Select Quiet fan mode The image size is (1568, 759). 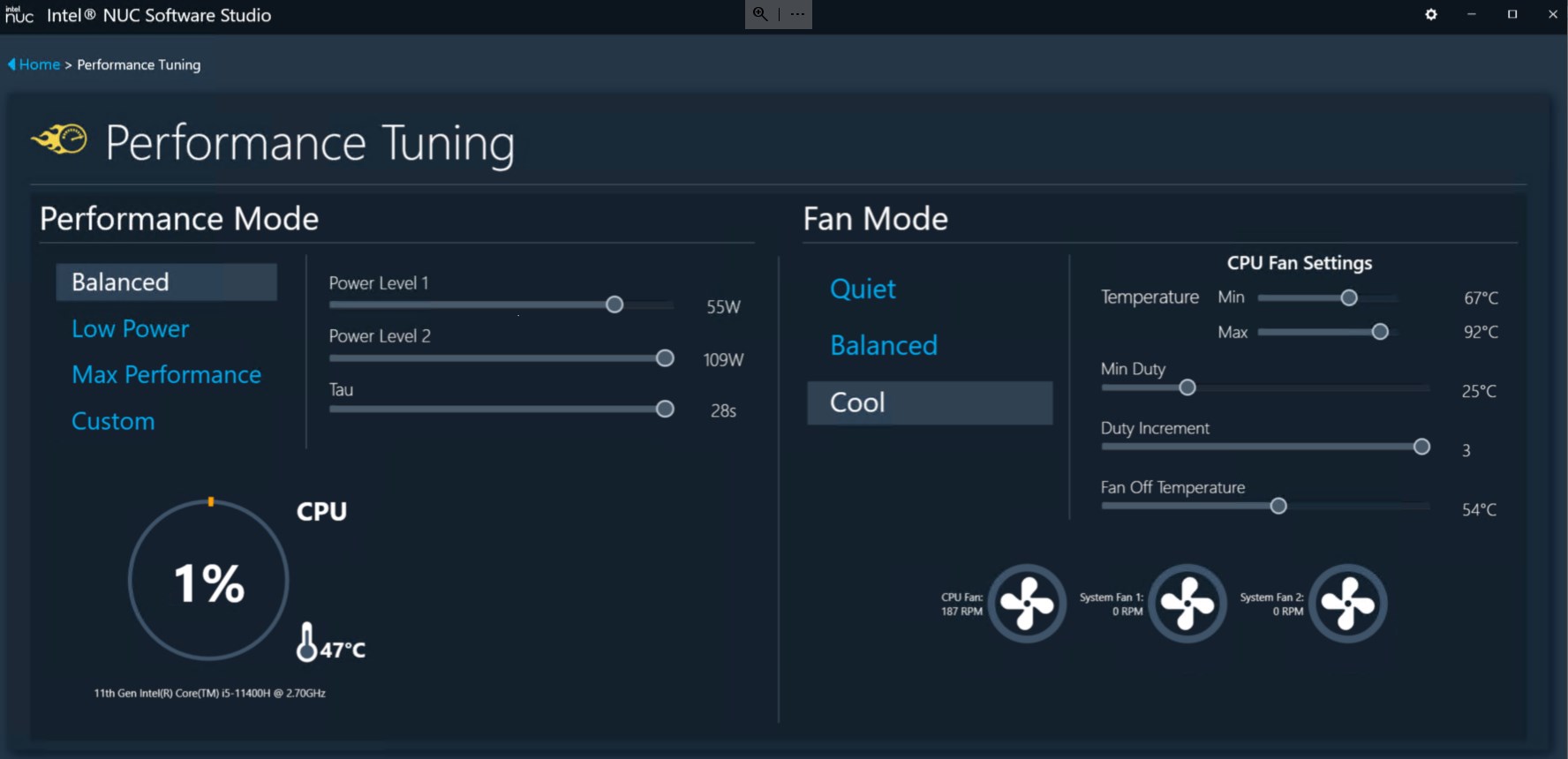pyautogui.click(x=863, y=289)
